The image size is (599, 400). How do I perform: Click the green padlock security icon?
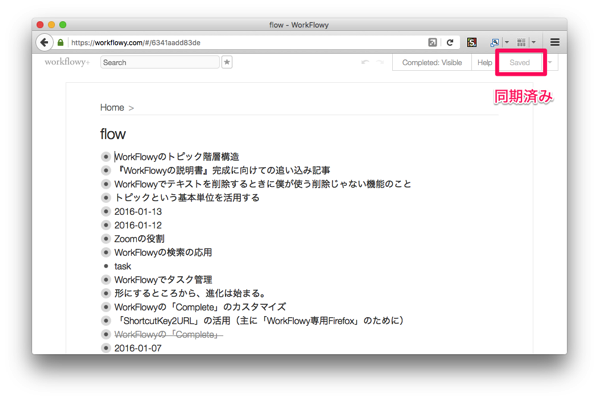tap(60, 42)
